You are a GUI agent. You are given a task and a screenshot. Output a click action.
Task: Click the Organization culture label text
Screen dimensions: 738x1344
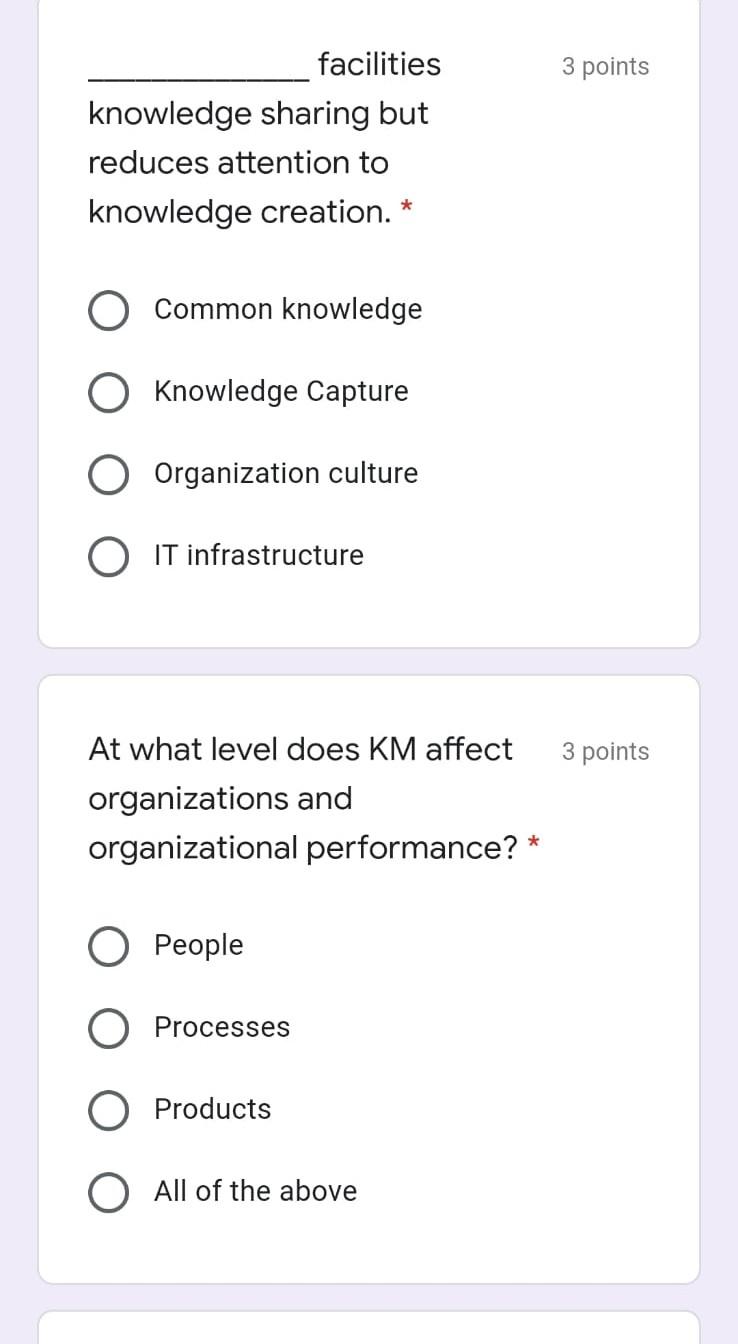pos(286,473)
